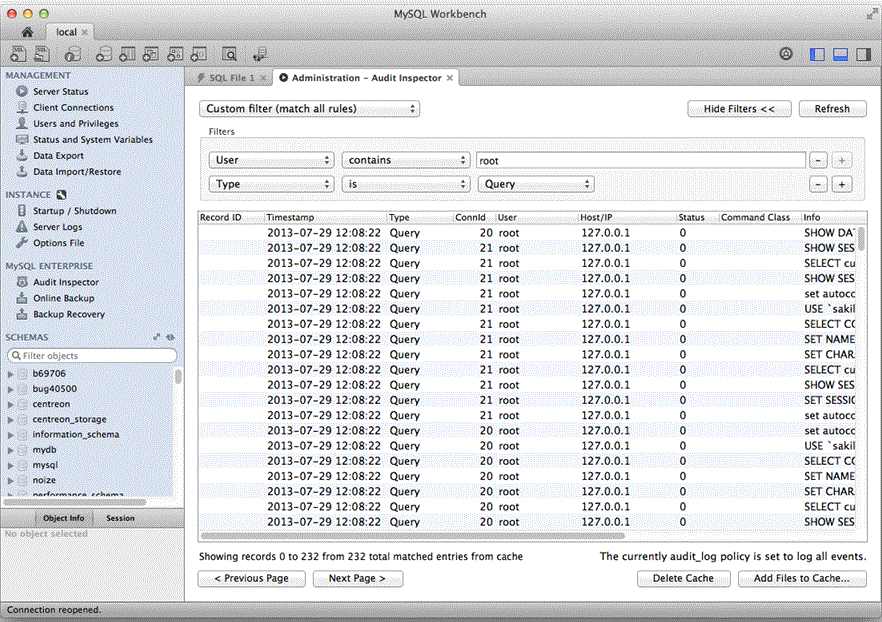Open the Custom filter match rules dropdown
This screenshot has height=622, width=882.
pos(309,108)
